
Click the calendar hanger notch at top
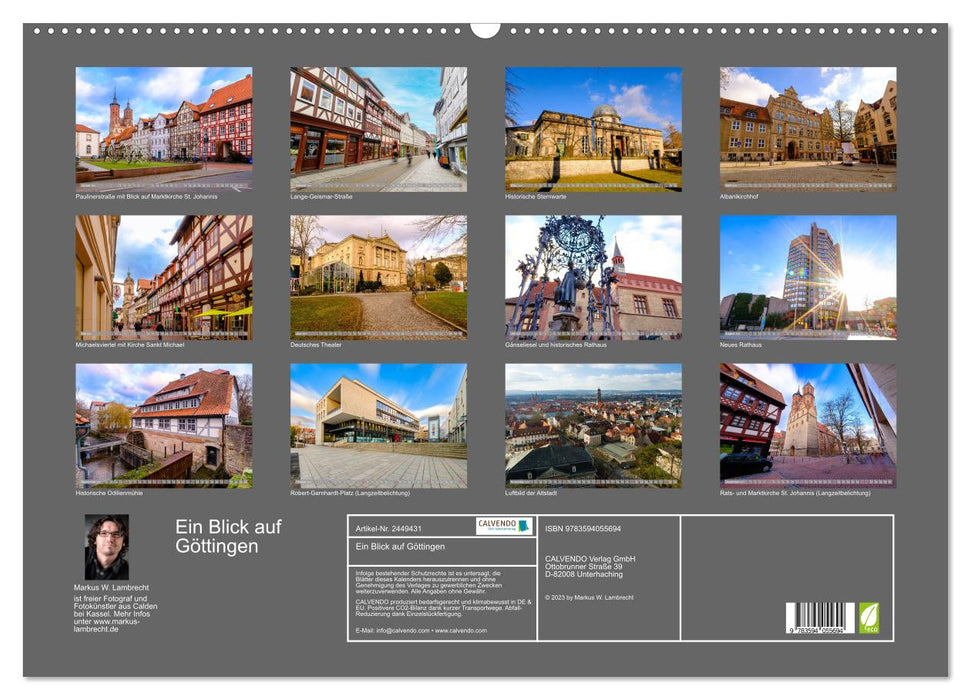485,30
